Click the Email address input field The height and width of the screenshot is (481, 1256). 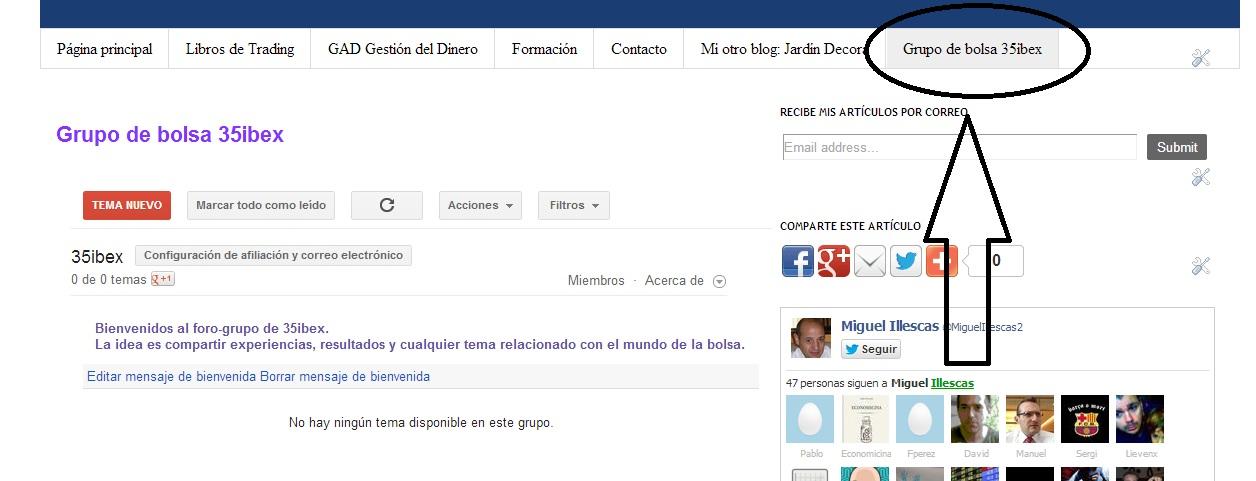coord(960,147)
